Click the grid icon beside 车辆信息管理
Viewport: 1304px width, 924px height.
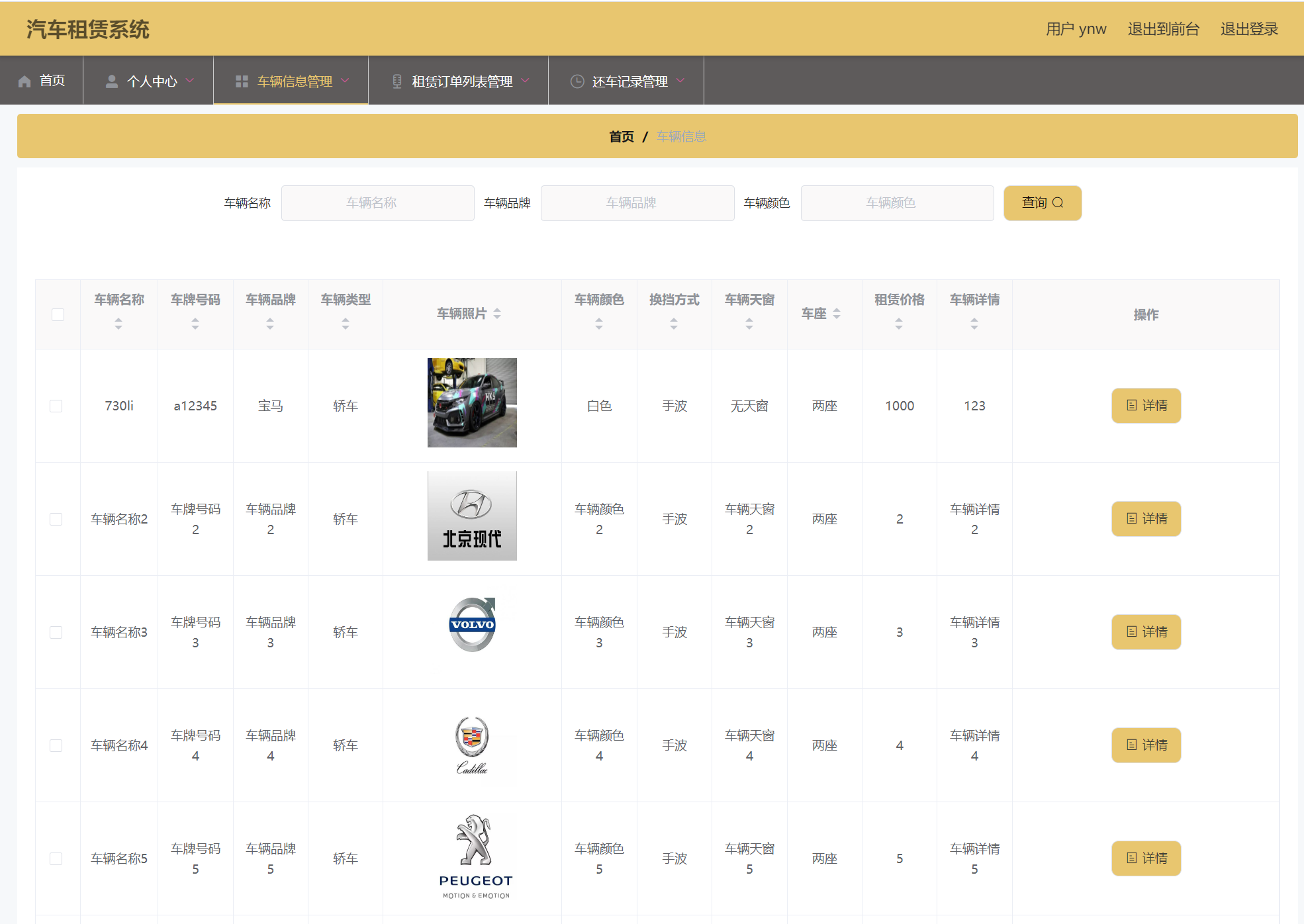[242, 81]
